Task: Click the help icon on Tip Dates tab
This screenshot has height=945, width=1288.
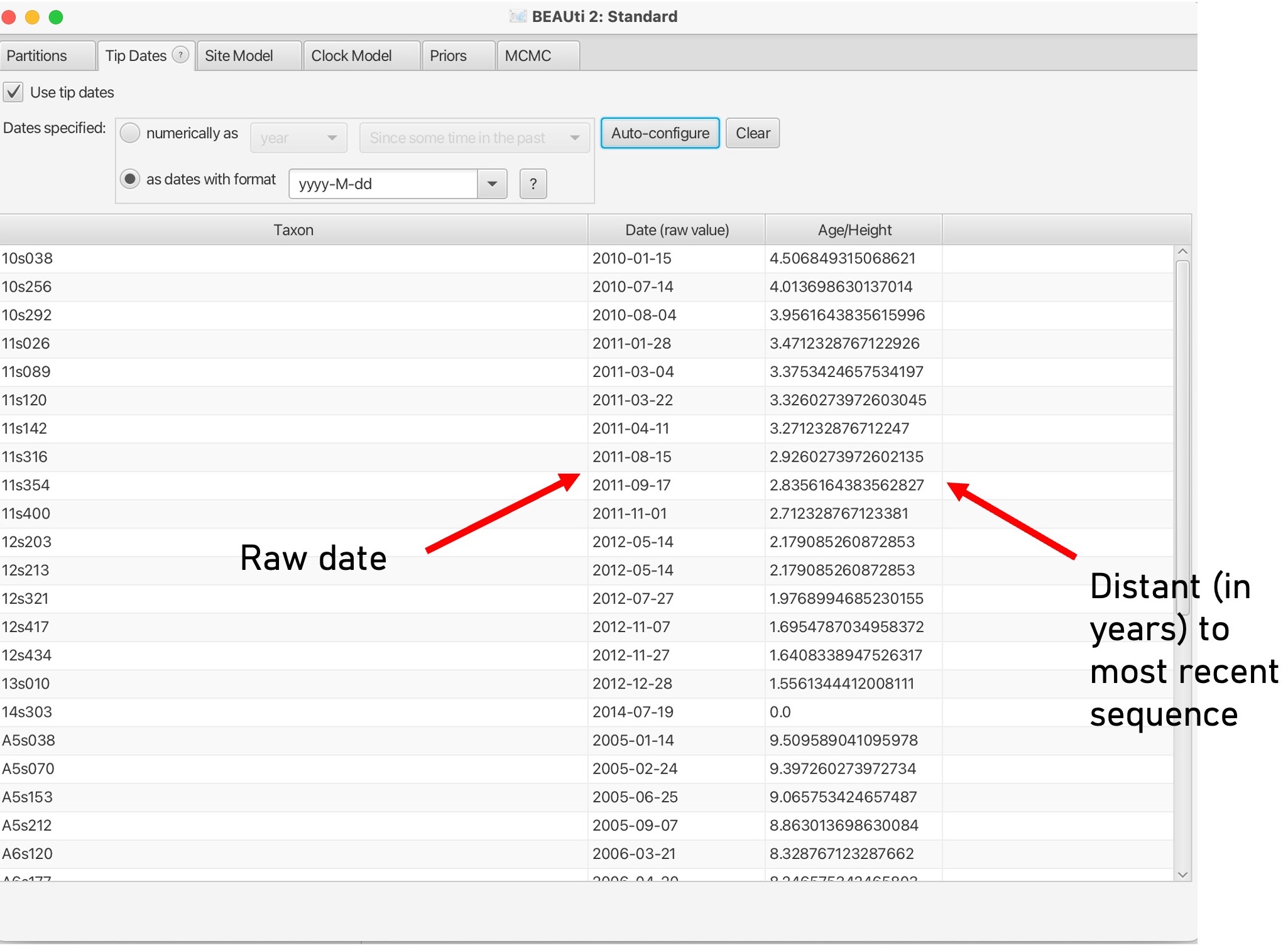Action: 180,55
